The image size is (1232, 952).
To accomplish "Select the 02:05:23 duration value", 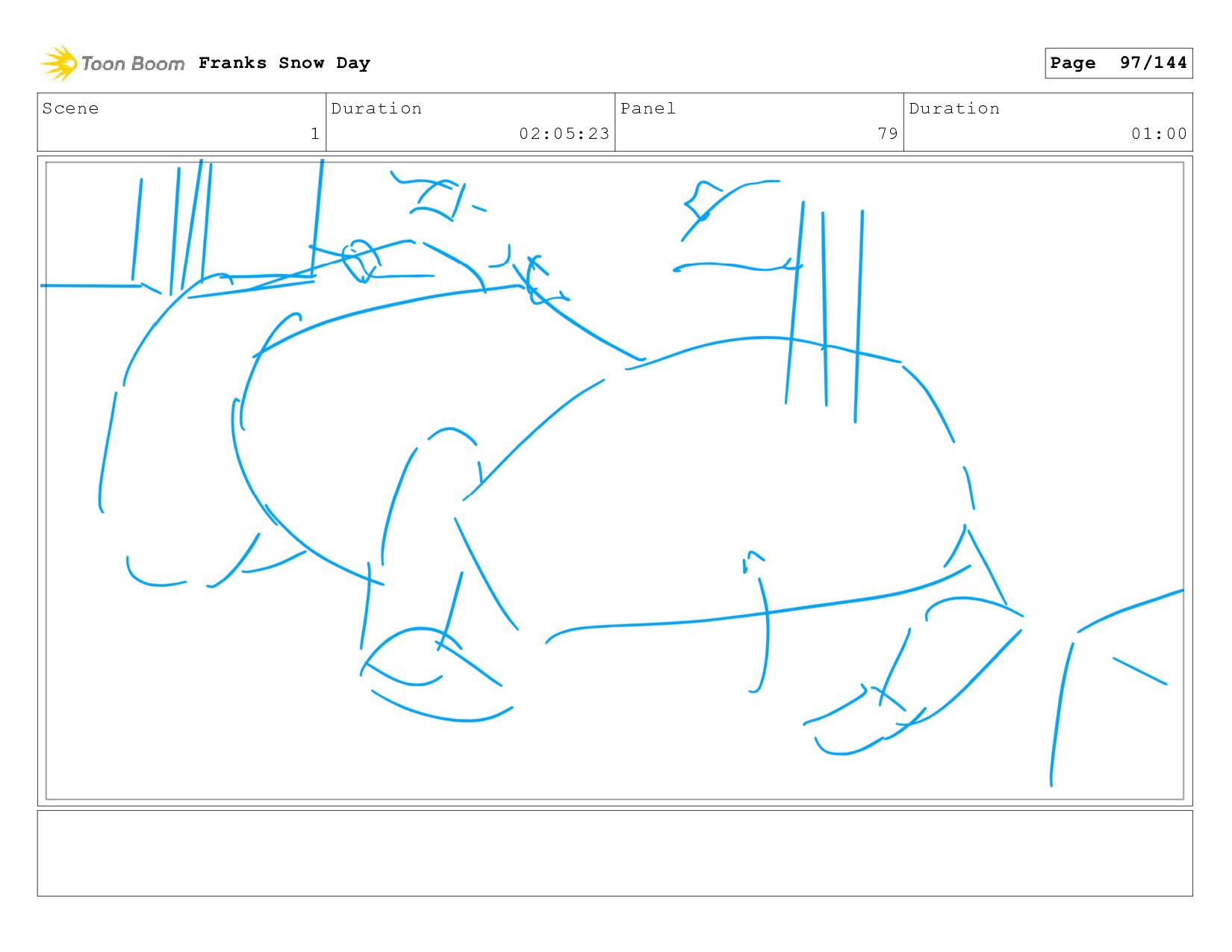I will [x=564, y=134].
